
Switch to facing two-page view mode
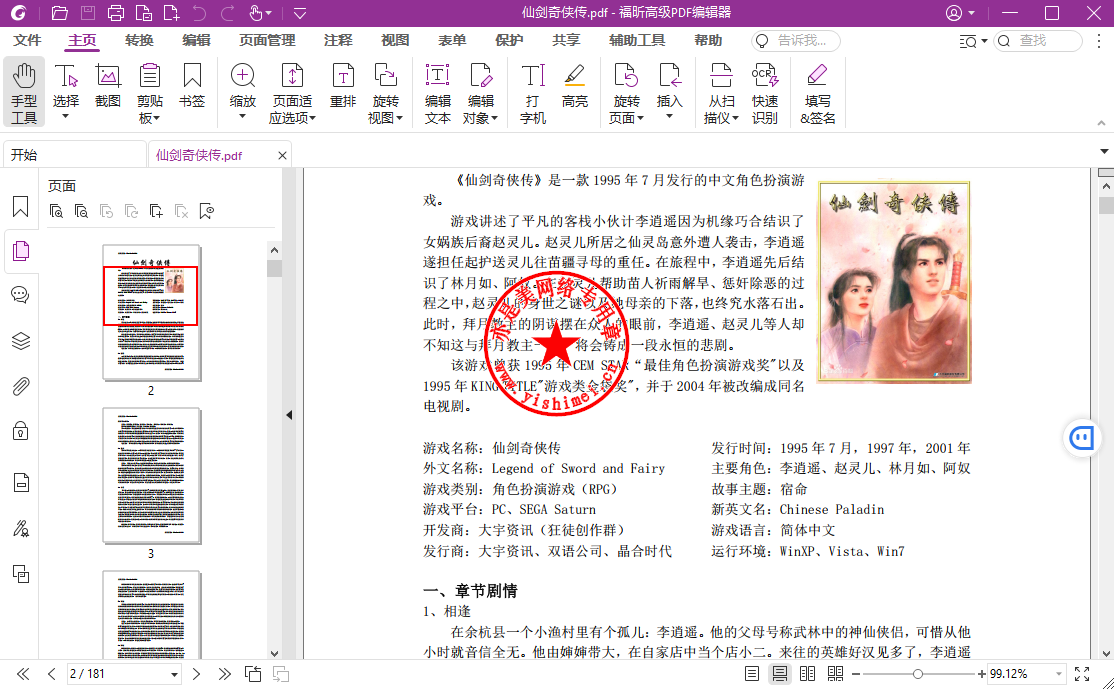(x=808, y=674)
